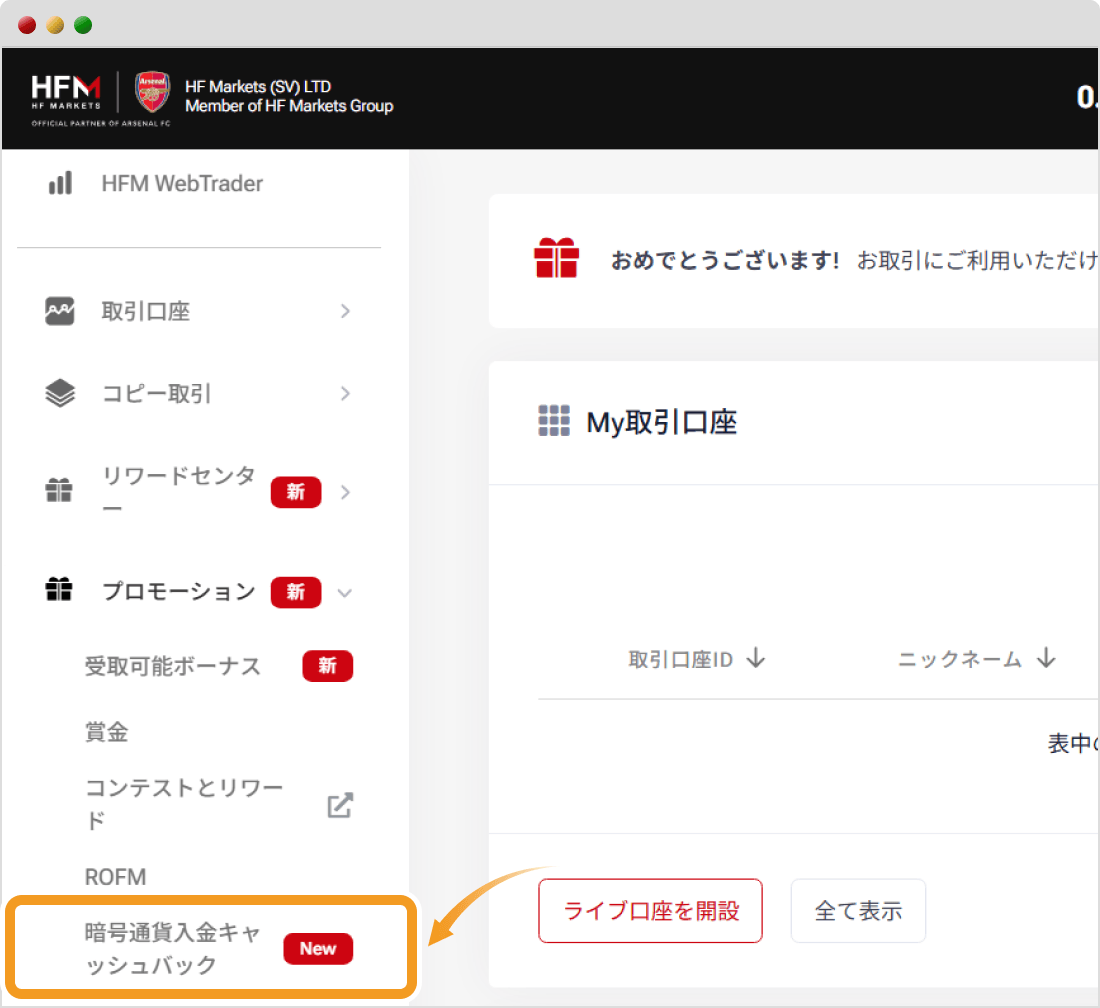Open the 賞金 submenu link
This screenshot has width=1100, height=1008.
coord(107,732)
